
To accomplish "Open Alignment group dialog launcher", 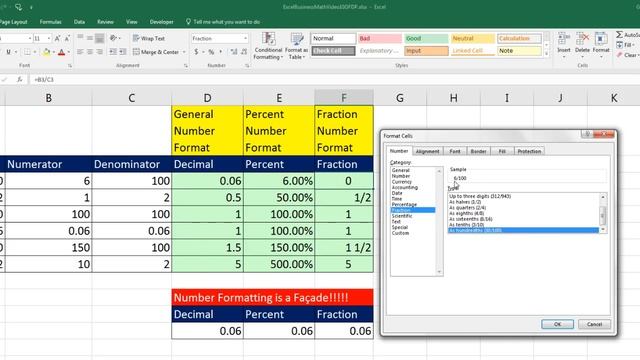I will point(186,65).
